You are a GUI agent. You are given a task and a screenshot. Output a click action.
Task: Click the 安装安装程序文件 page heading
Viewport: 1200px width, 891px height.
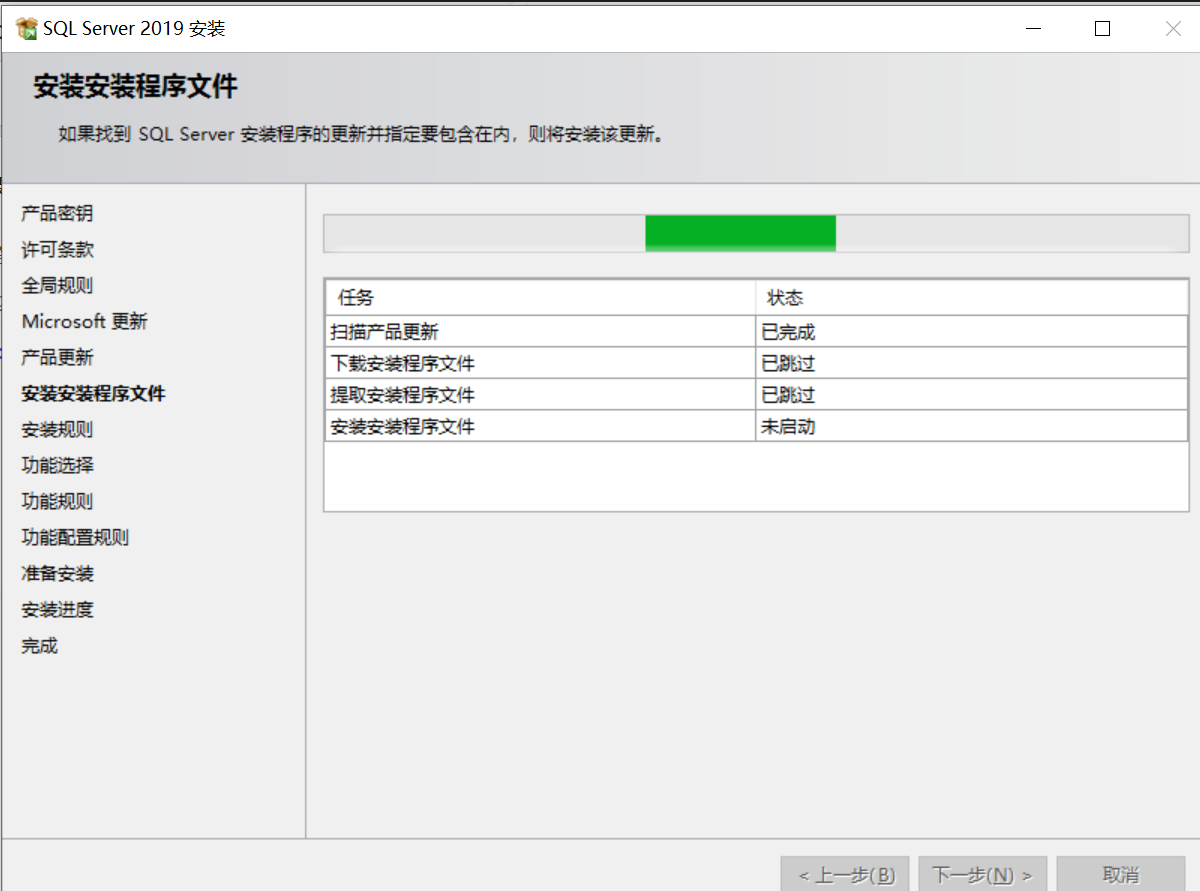(135, 87)
